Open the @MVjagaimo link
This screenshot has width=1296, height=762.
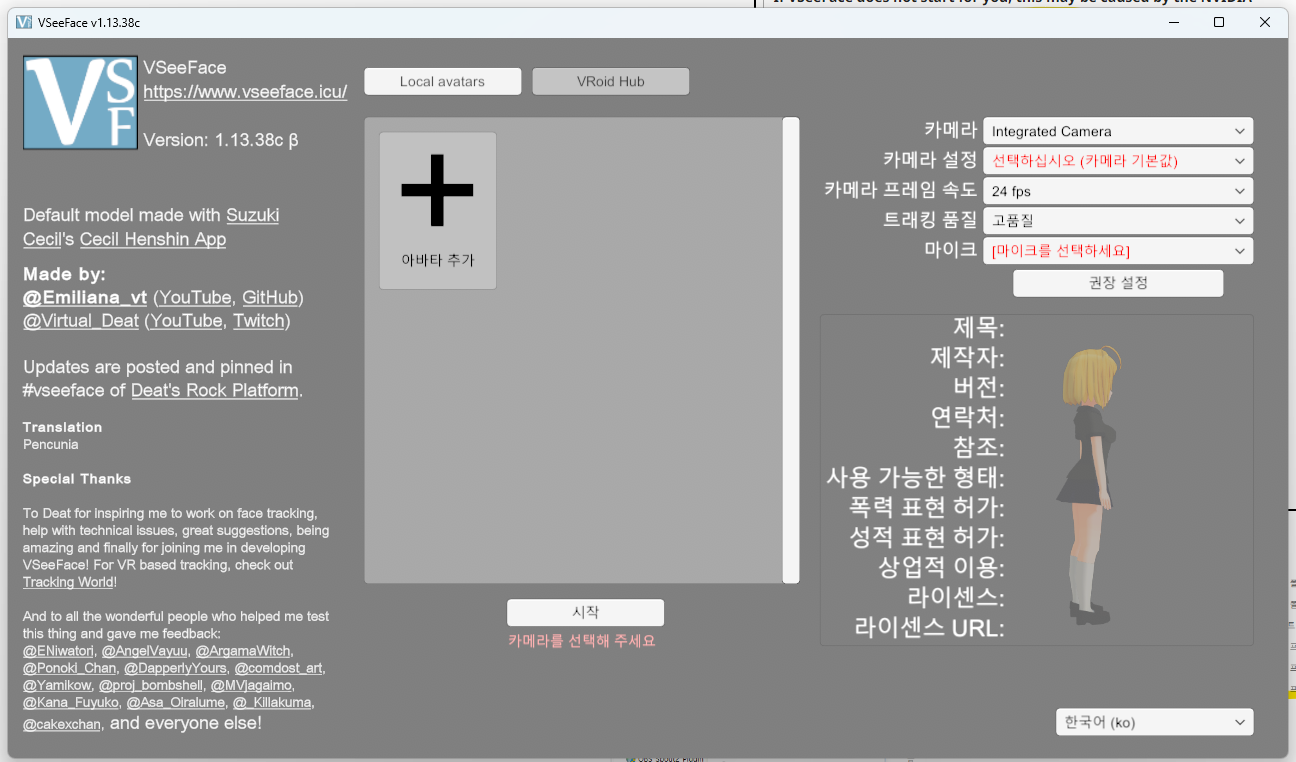(x=252, y=686)
